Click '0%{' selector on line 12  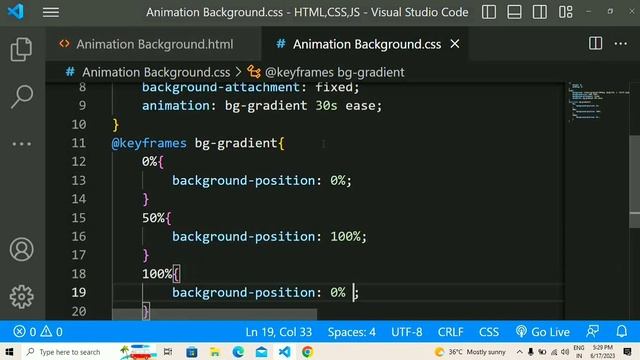coord(153,162)
